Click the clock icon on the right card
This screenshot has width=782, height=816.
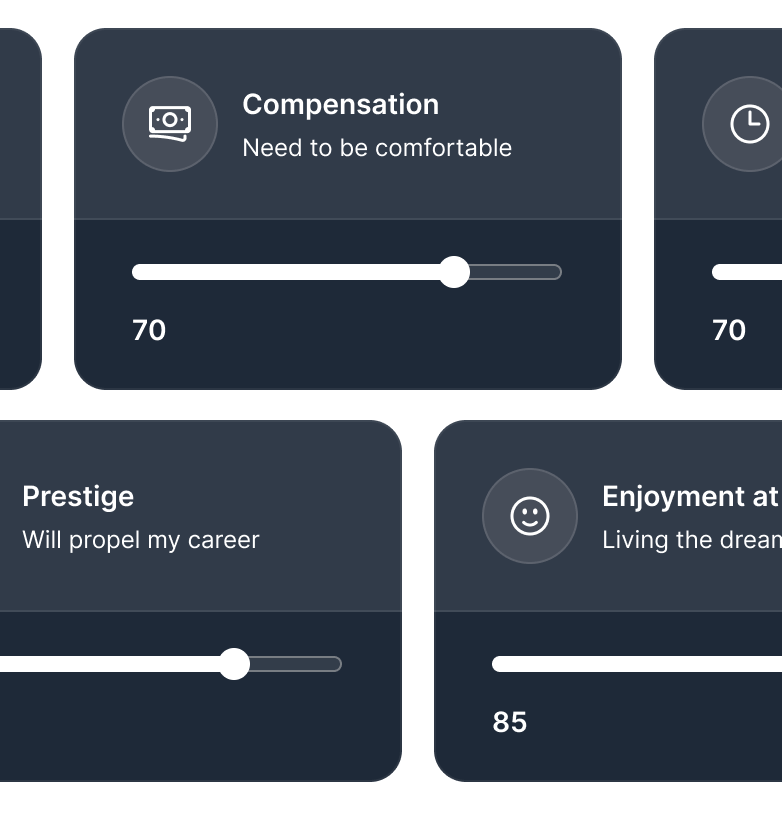click(x=749, y=124)
